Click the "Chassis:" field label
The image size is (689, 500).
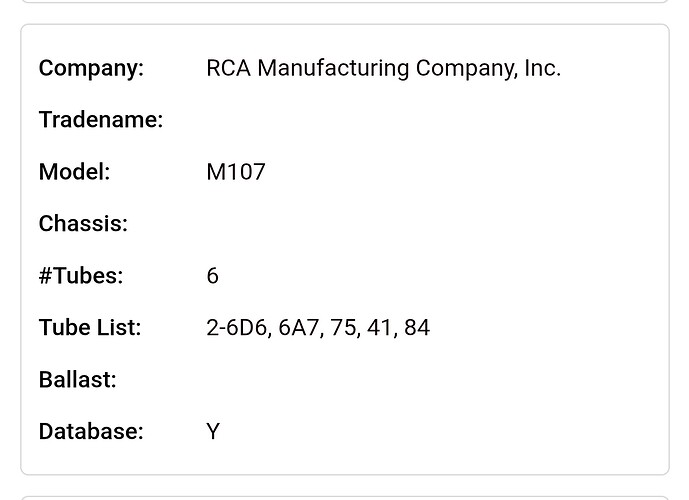coord(83,224)
